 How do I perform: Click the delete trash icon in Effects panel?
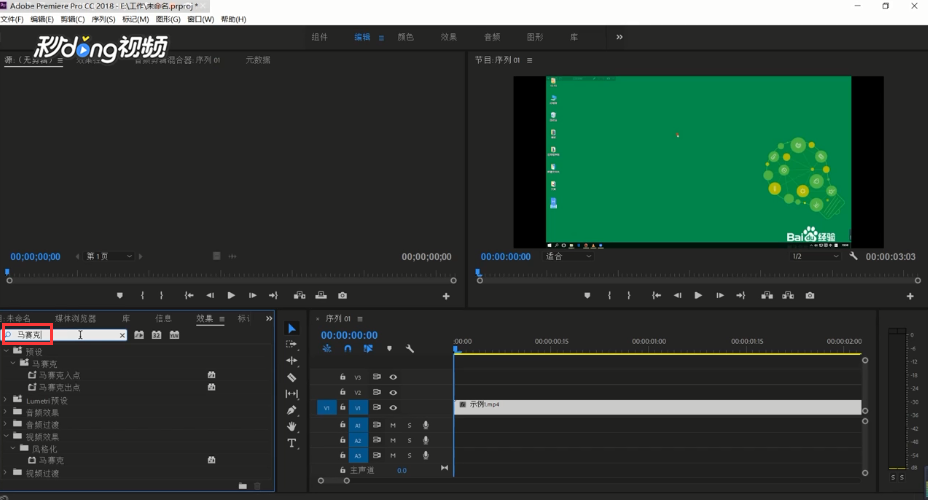pyautogui.click(x=257, y=485)
